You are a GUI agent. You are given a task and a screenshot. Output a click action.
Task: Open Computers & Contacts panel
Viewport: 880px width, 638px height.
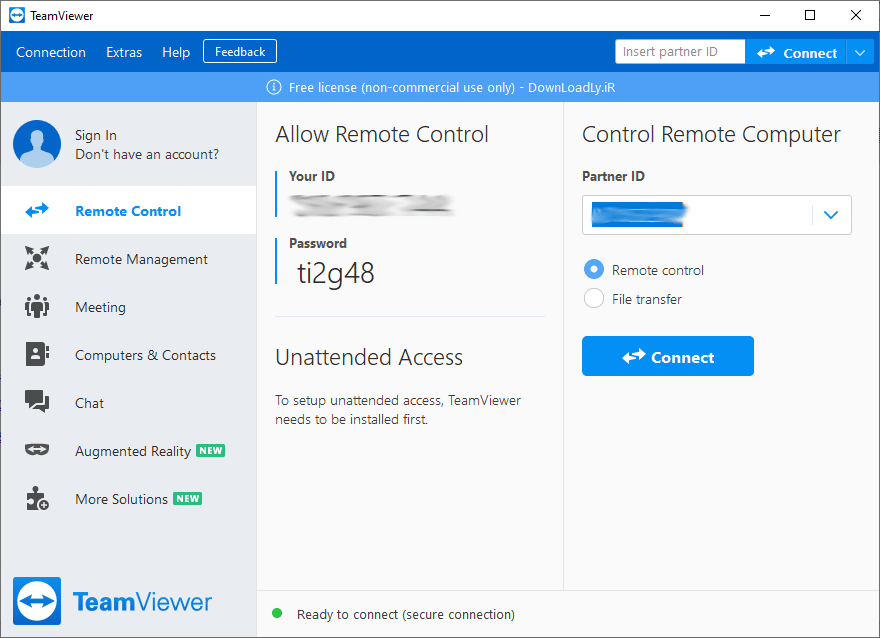coord(36,355)
